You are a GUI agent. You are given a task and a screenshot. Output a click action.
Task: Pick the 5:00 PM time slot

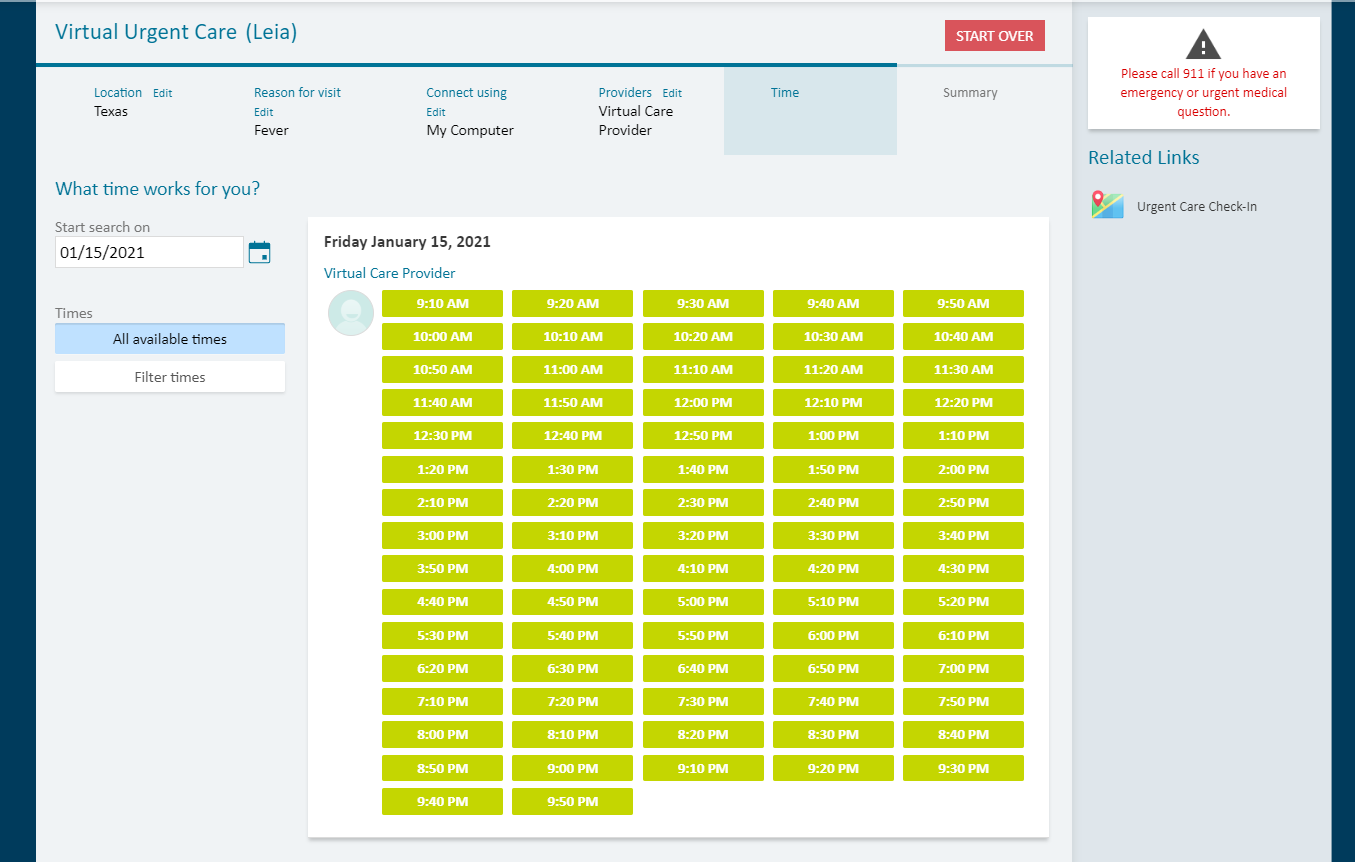703,602
